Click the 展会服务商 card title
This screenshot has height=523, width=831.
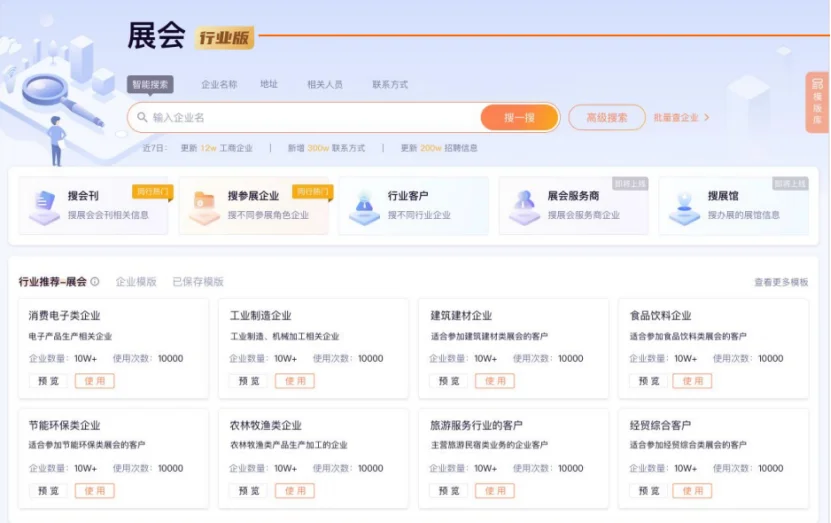pyautogui.click(x=573, y=196)
